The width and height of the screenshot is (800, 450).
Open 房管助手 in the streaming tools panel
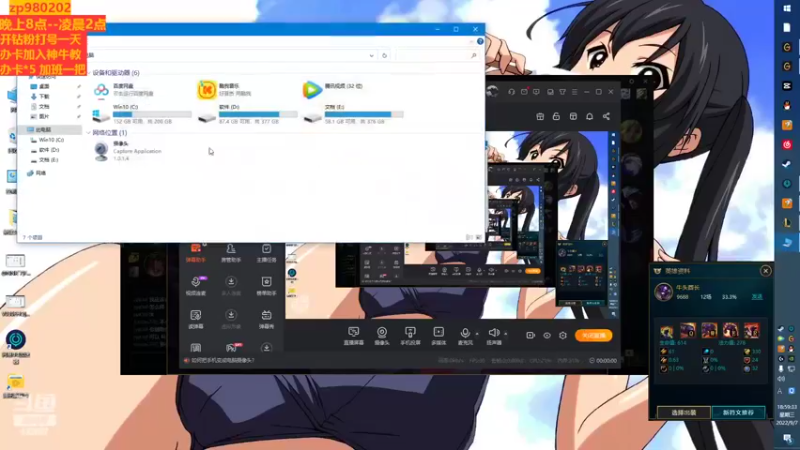(231, 252)
